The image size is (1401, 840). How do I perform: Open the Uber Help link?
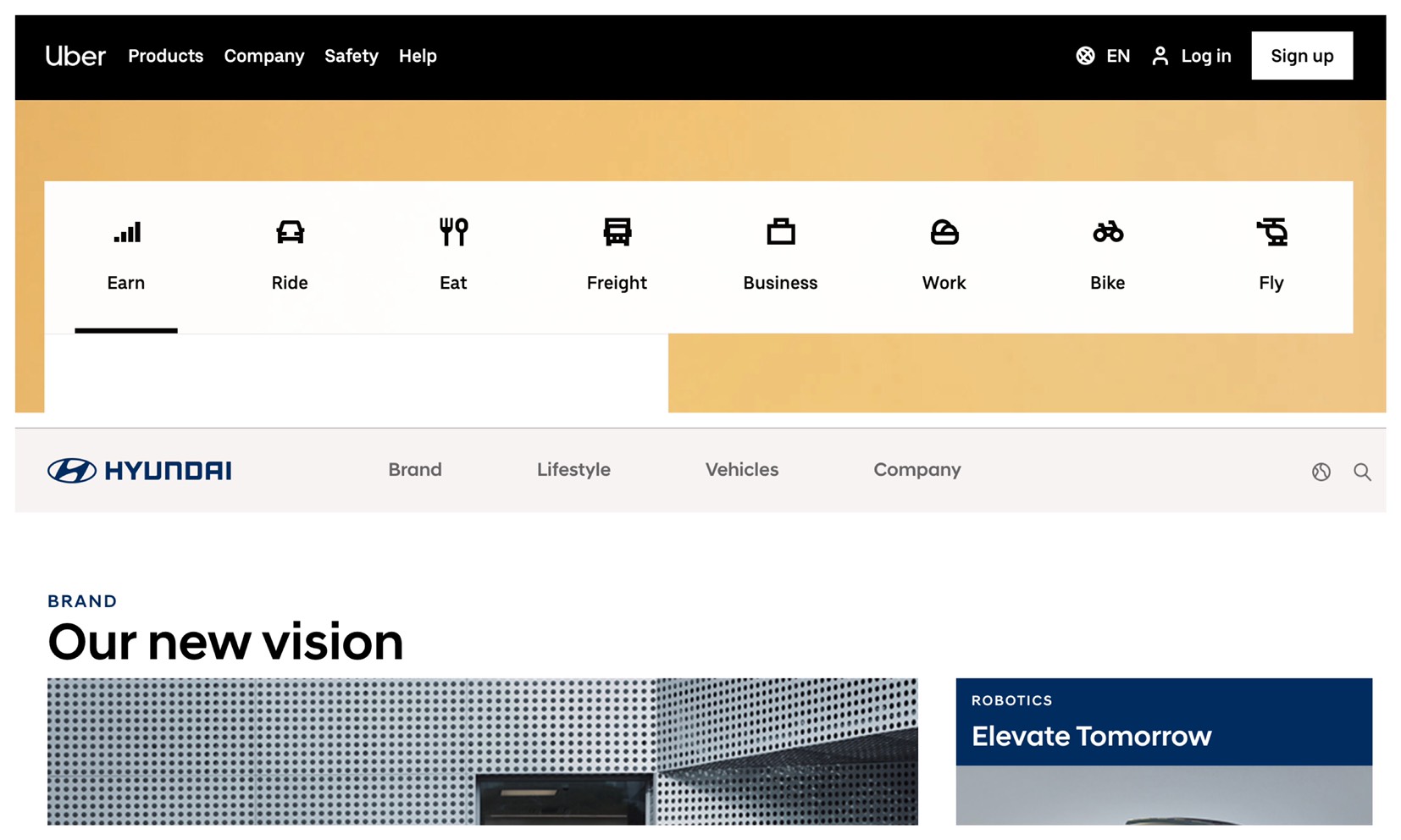418,56
